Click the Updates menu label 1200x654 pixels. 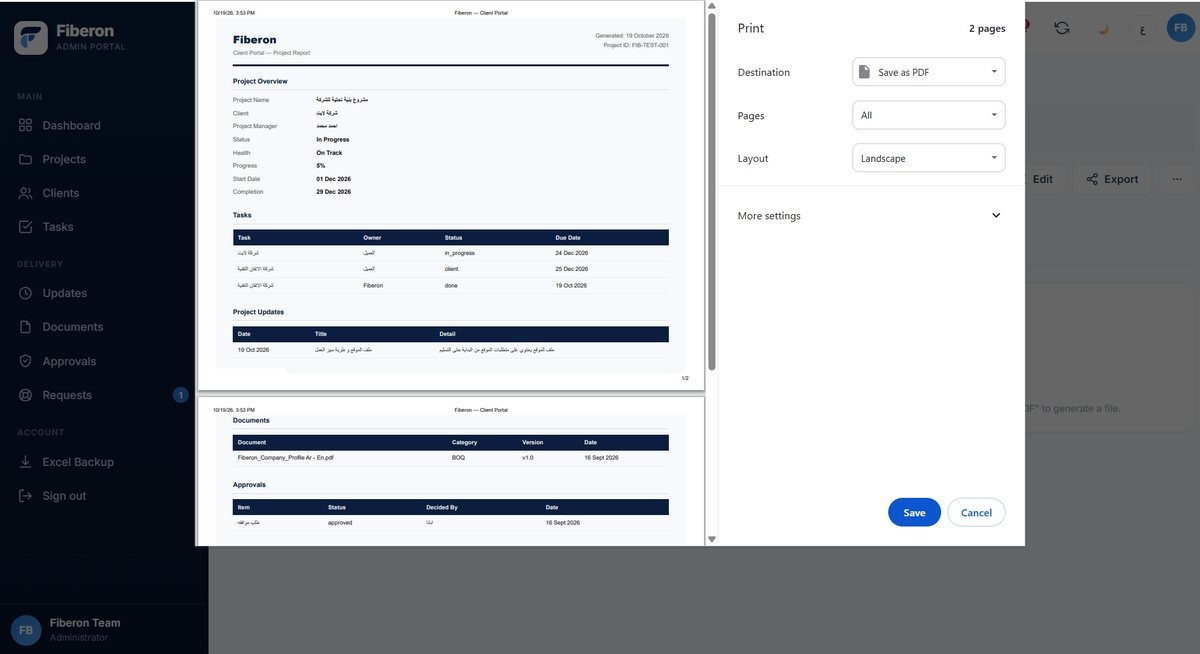coord(65,293)
